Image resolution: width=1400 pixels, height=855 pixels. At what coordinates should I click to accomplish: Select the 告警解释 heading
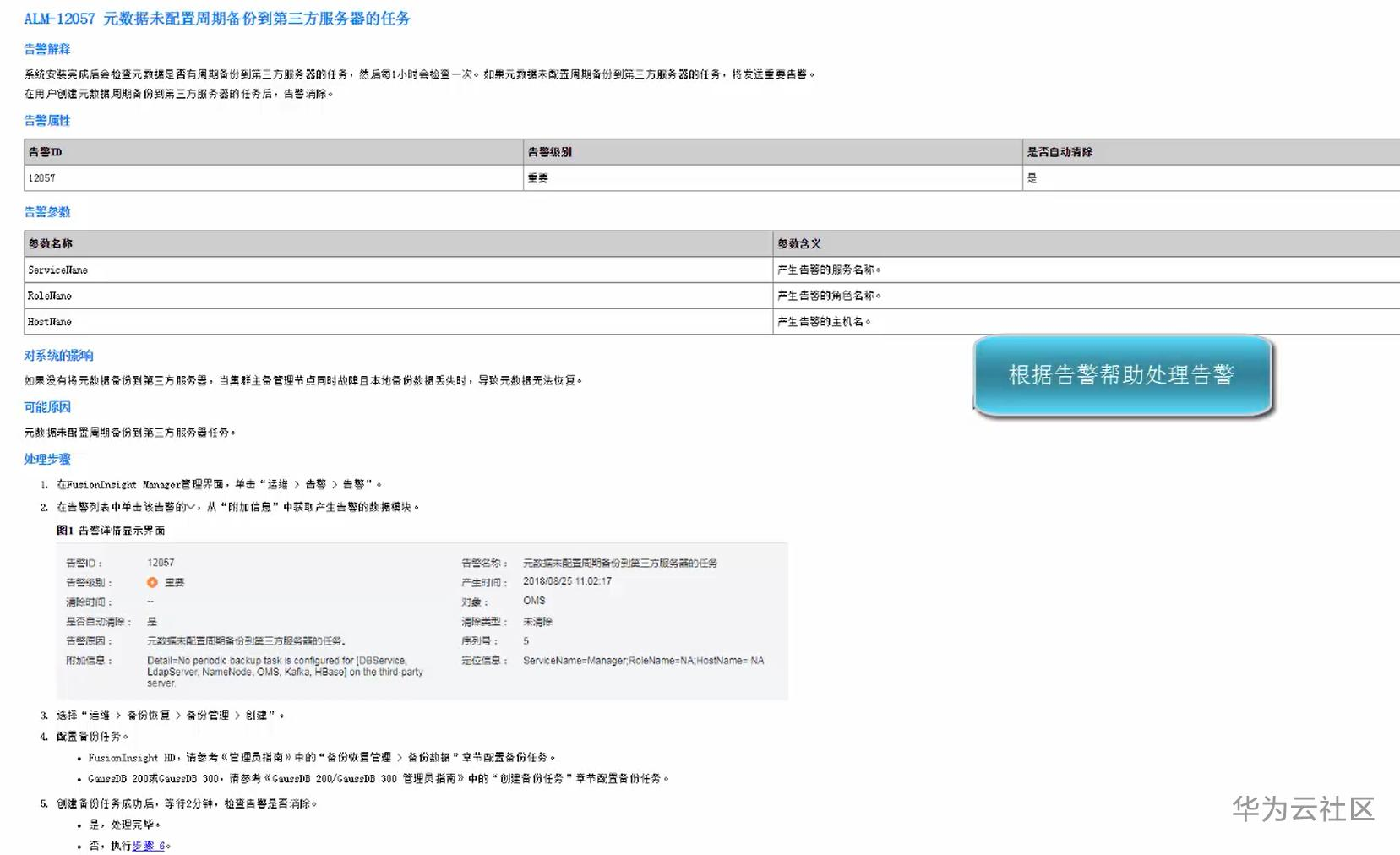47,49
